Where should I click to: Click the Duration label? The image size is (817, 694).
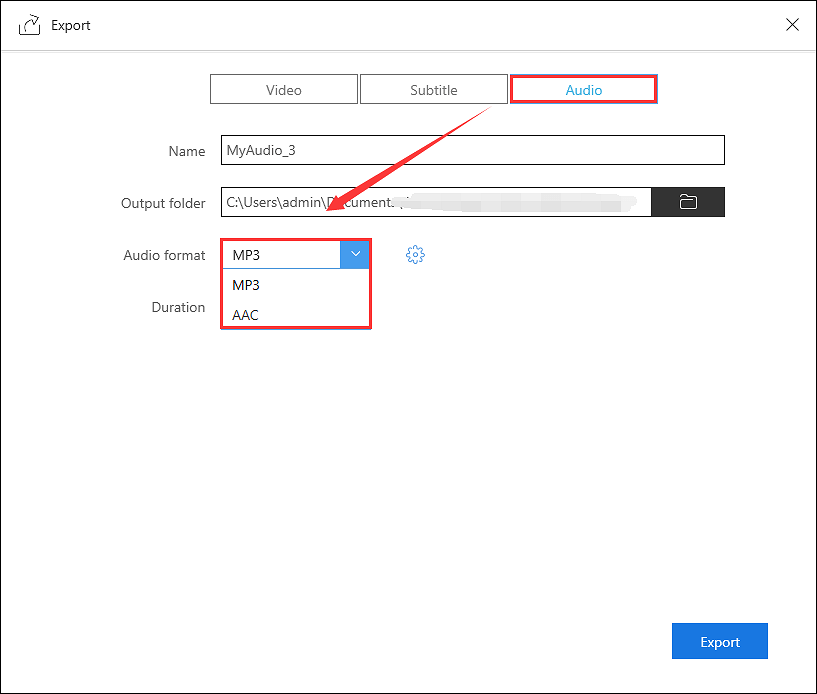pyautogui.click(x=178, y=308)
